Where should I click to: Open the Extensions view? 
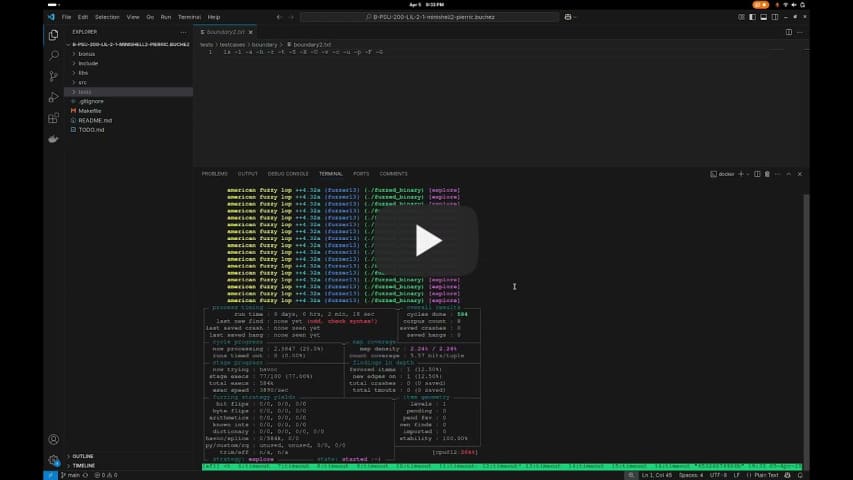click(53, 118)
